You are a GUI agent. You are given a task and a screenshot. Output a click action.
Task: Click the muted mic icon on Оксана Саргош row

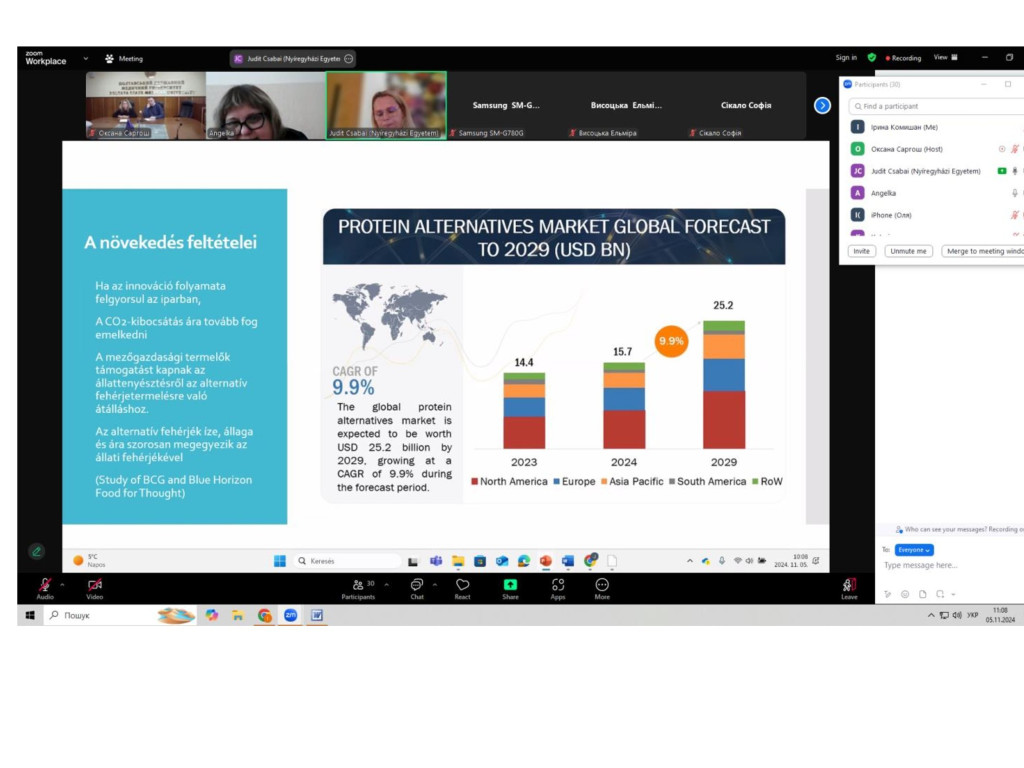pyautogui.click(x=1015, y=149)
